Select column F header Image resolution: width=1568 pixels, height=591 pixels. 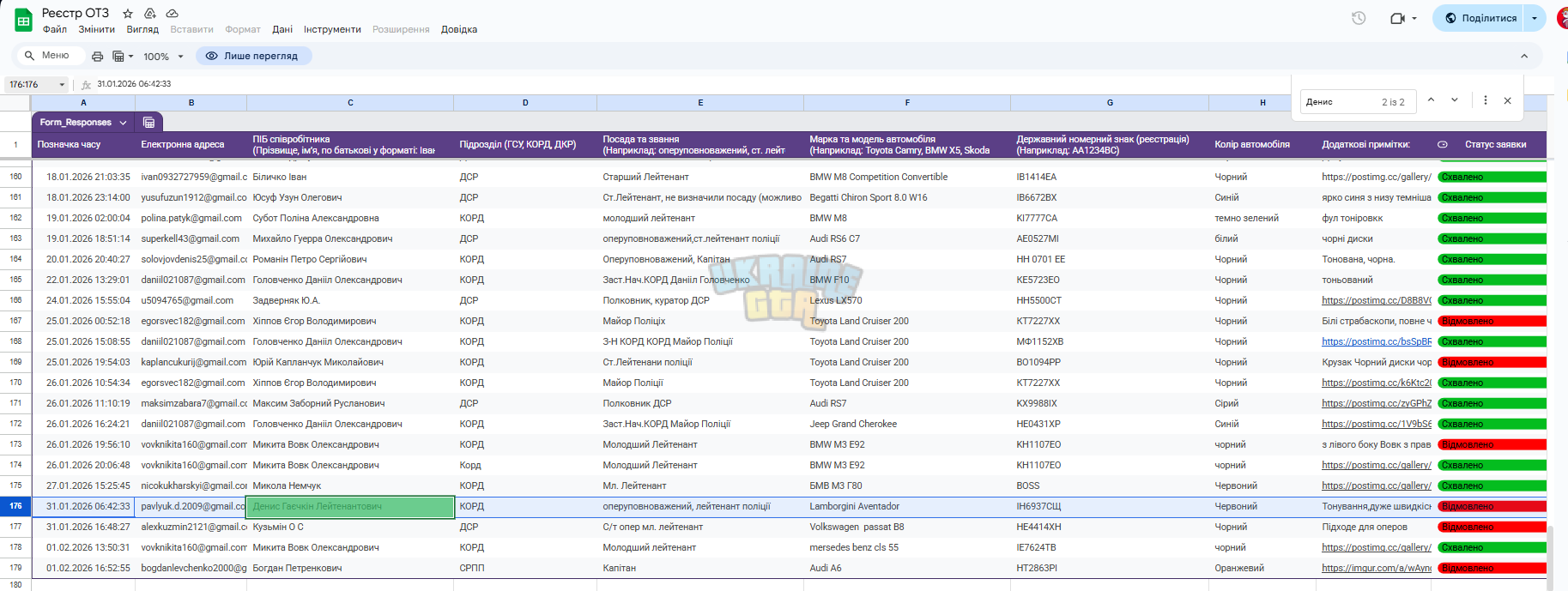(907, 103)
